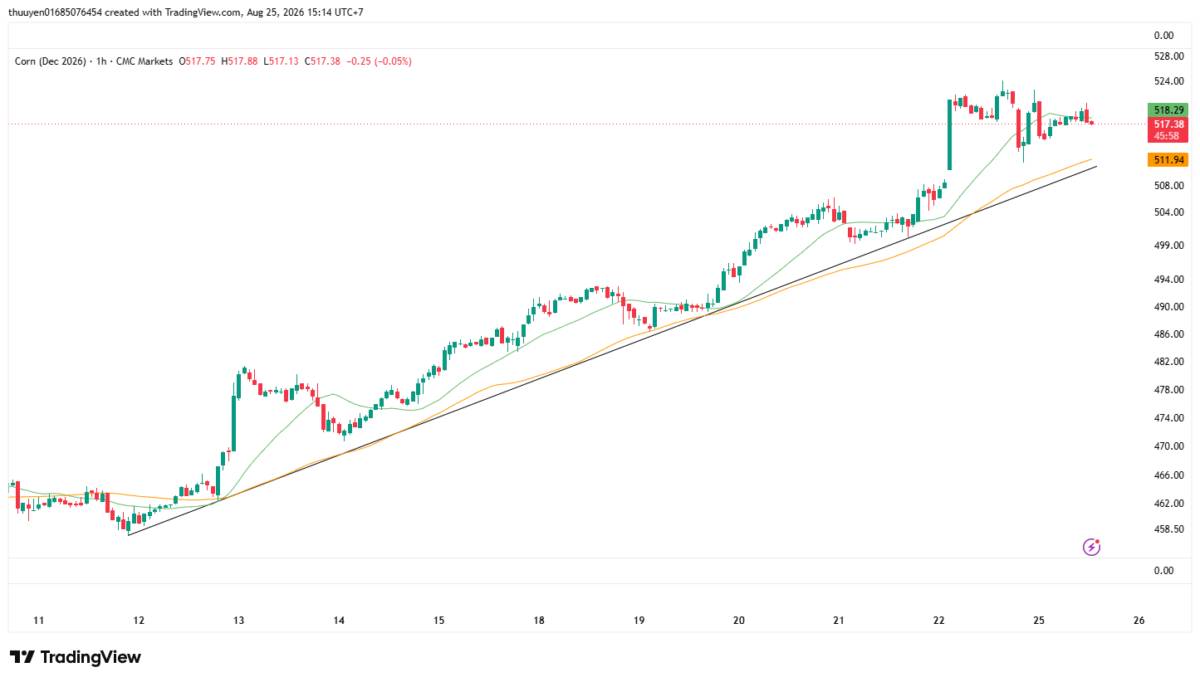Click the 499.00 price axis label
1200x682 pixels.
tap(1169, 245)
